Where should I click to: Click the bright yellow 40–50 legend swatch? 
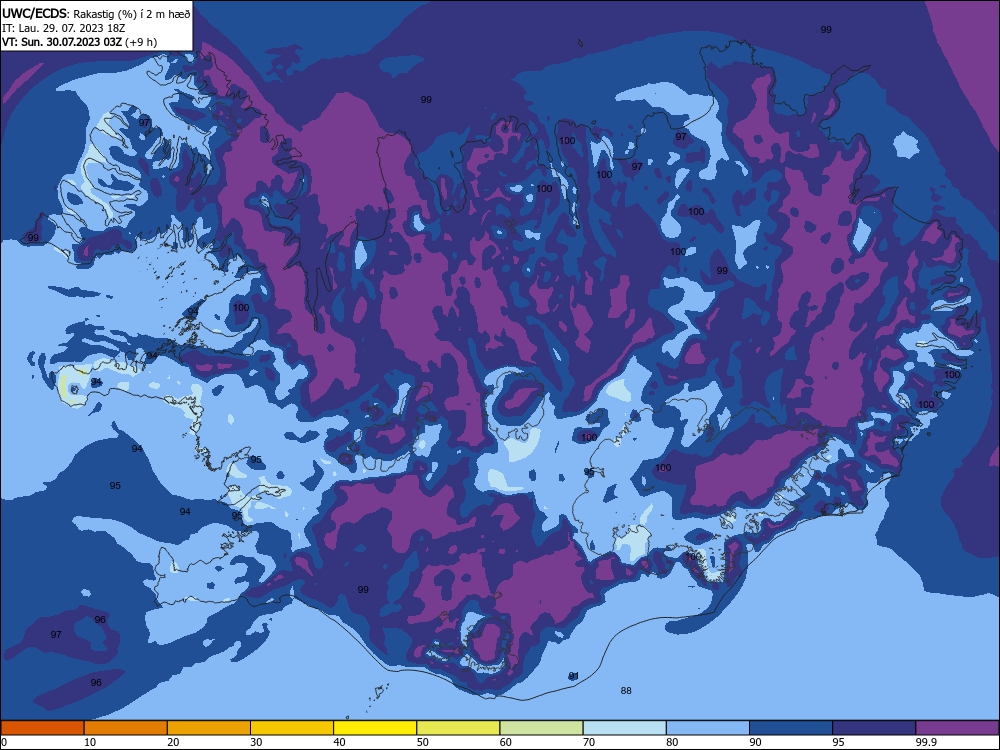tap(375, 728)
